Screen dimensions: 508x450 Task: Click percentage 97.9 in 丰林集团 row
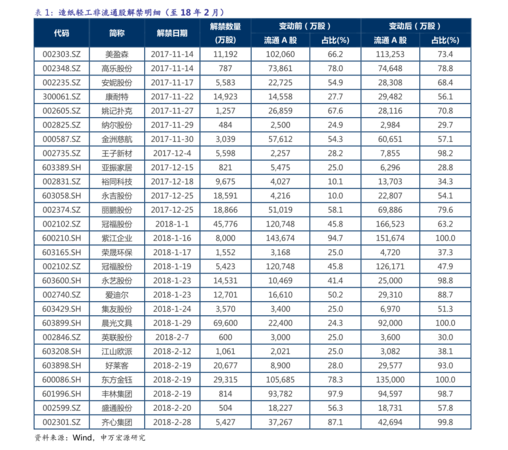click(x=335, y=394)
